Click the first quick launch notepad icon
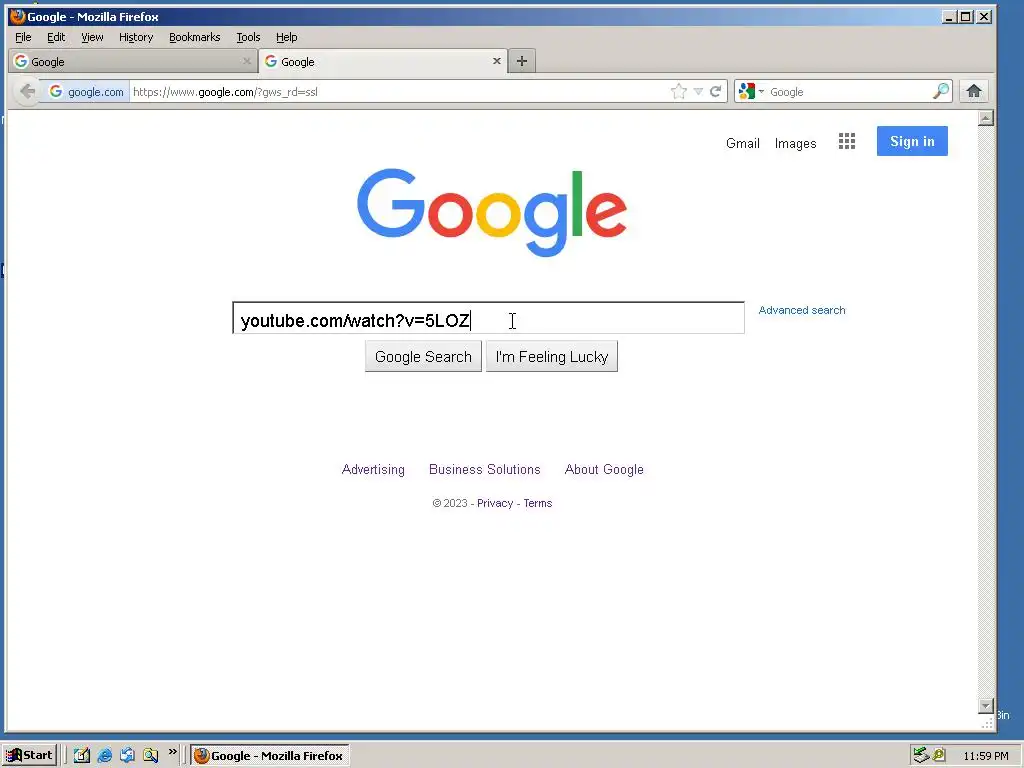The width and height of the screenshot is (1024, 768). tap(82, 756)
